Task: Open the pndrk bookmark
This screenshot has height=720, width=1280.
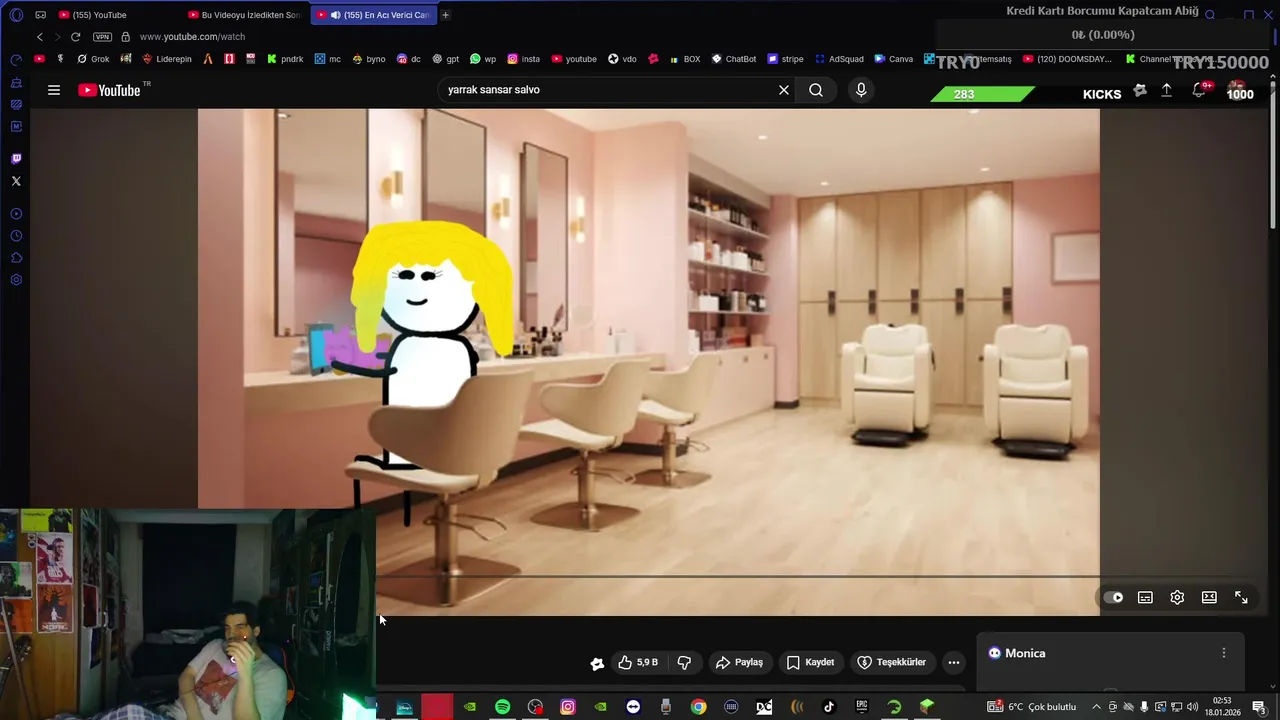Action: coord(285,59)
